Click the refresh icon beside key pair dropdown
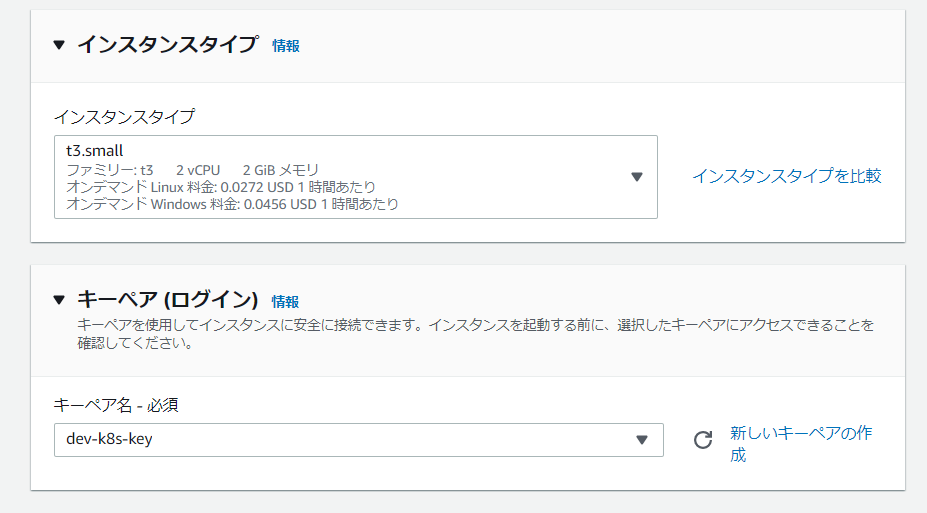 point(703,440)
